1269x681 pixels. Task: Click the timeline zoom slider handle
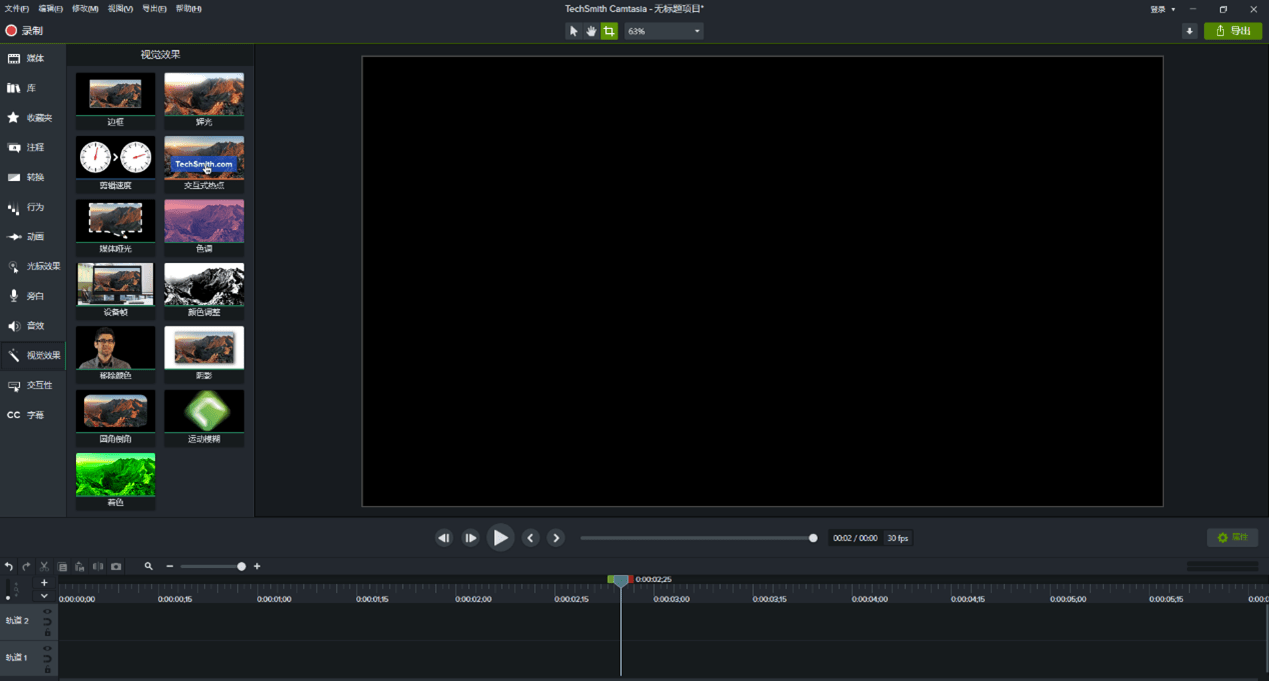point(241,567)
